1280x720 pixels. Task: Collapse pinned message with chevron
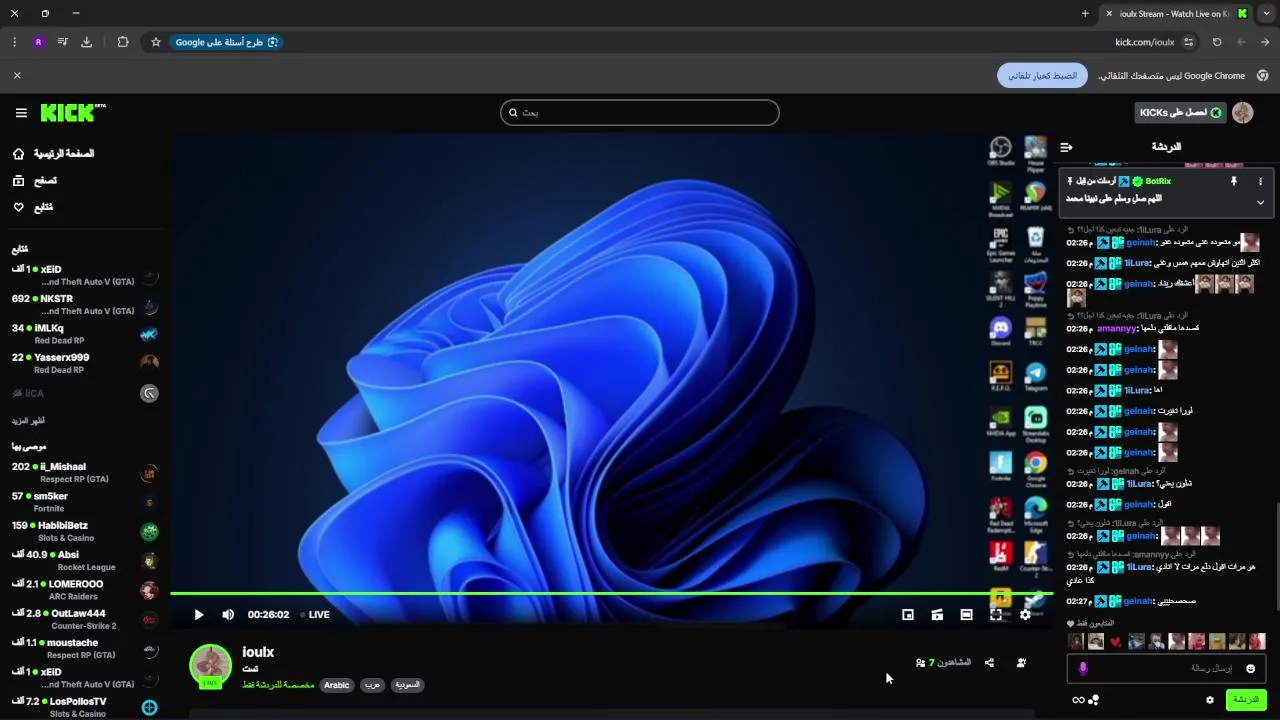[x=1260, y=202]
